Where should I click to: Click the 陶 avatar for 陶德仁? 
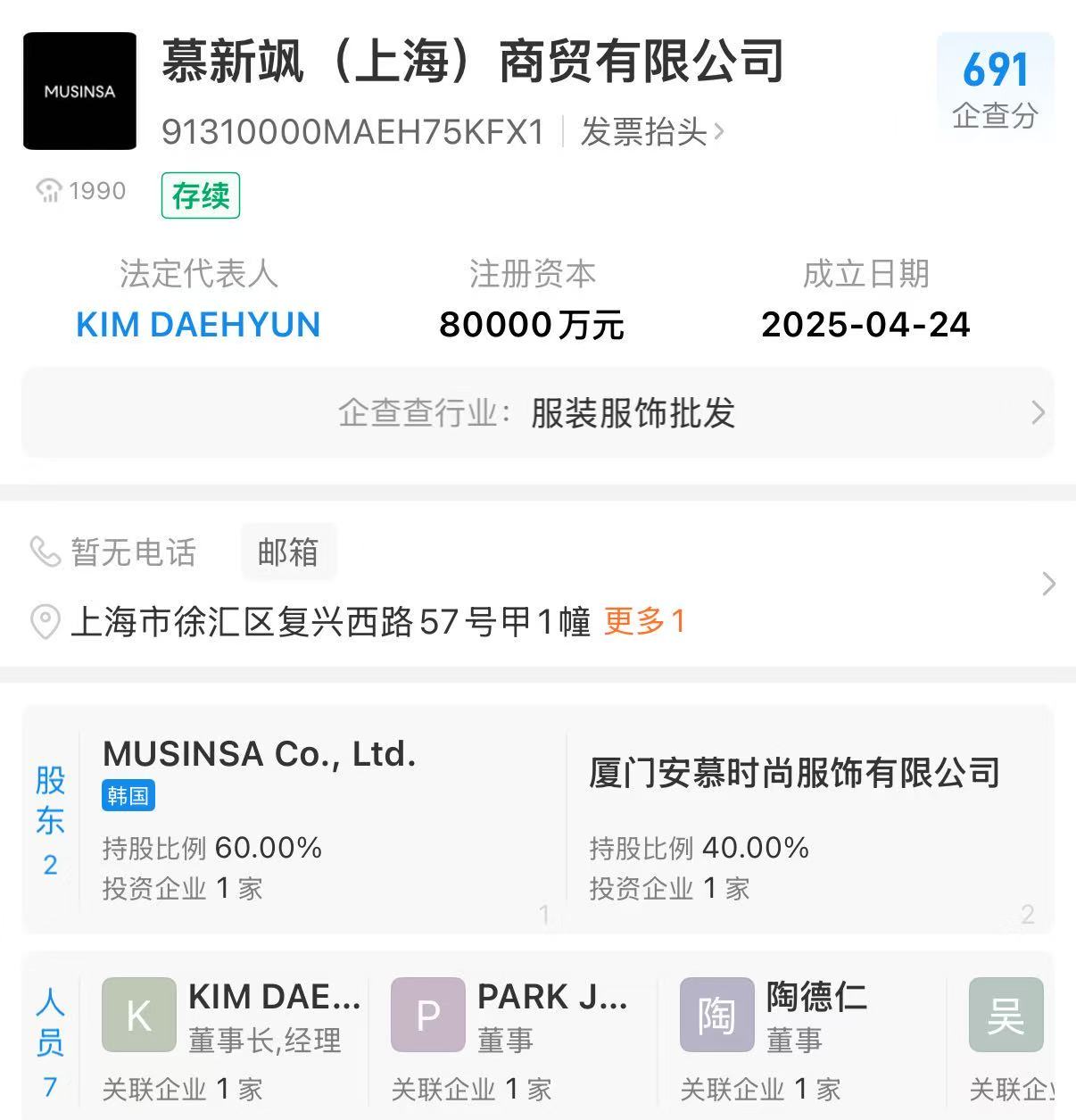tap(716, 1016)
